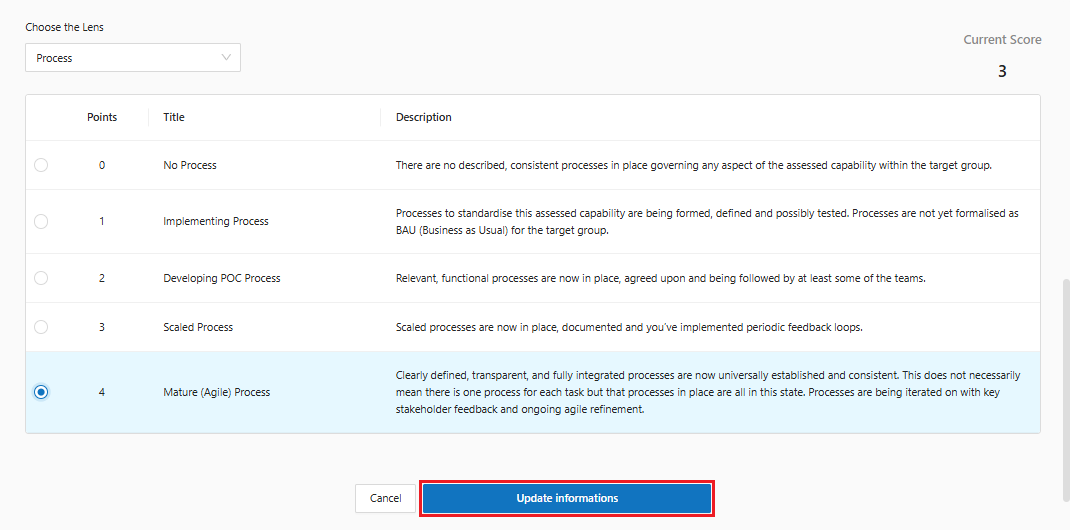
Task: Click the vertical scrollbar on the right
Action: point(1063,390)
